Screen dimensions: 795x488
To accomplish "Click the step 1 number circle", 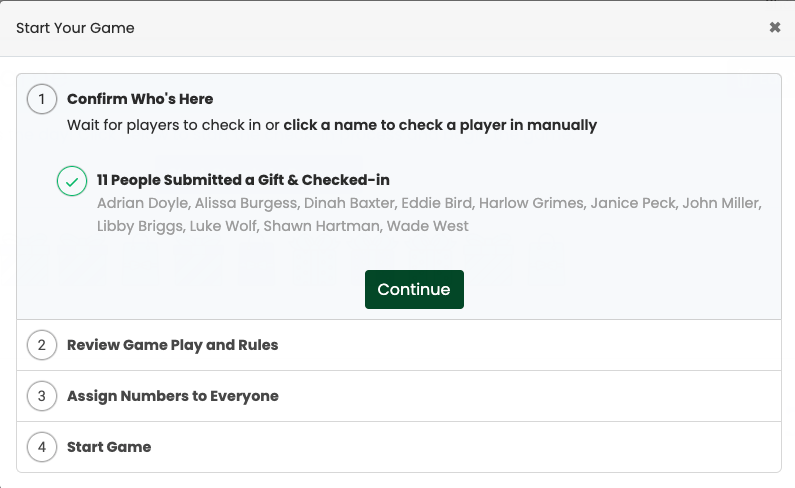I will click(42, 99).
